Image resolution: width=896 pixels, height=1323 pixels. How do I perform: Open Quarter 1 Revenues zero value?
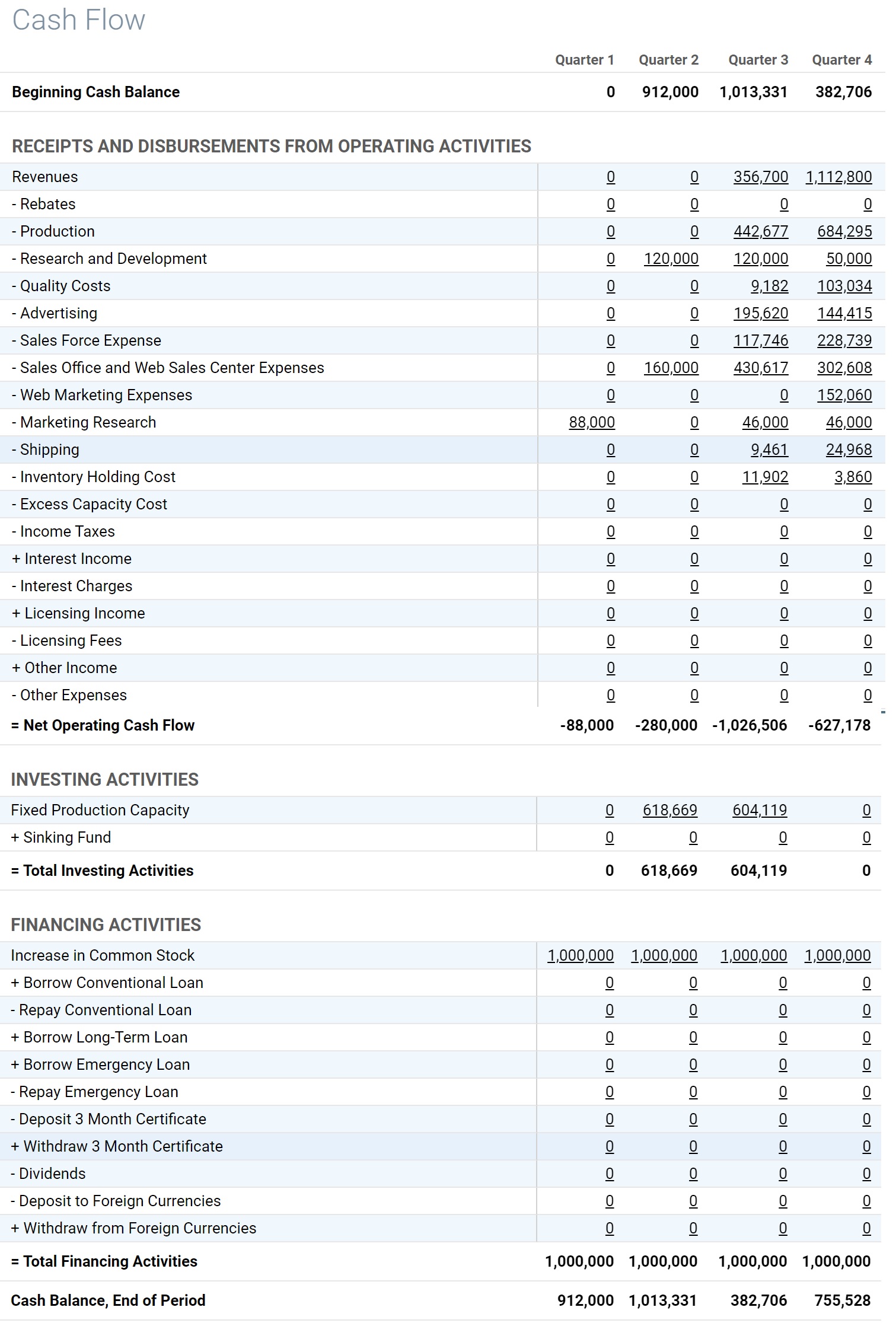click(611, 177)
